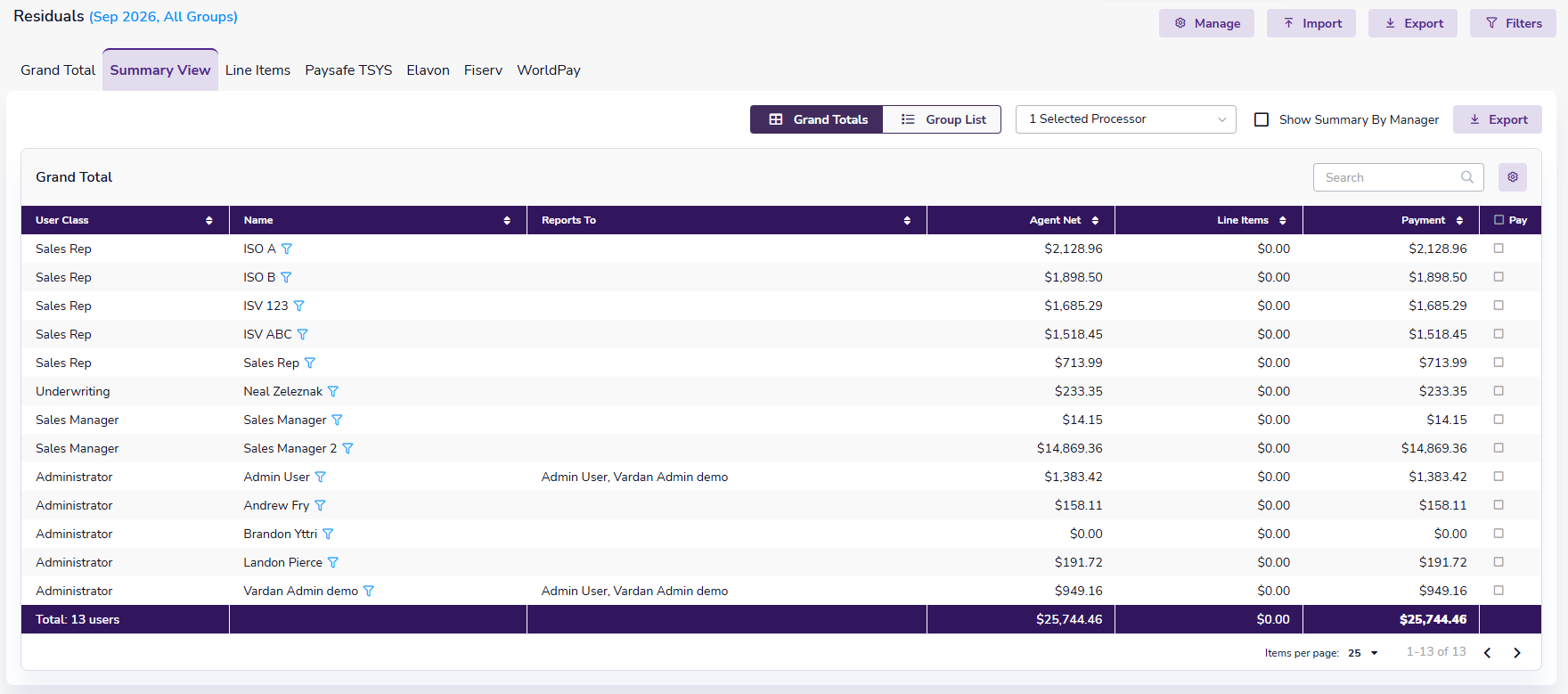Click the filter icon beside Sales Manager 2
The image size is (1568, 694).
click(347, 448)
